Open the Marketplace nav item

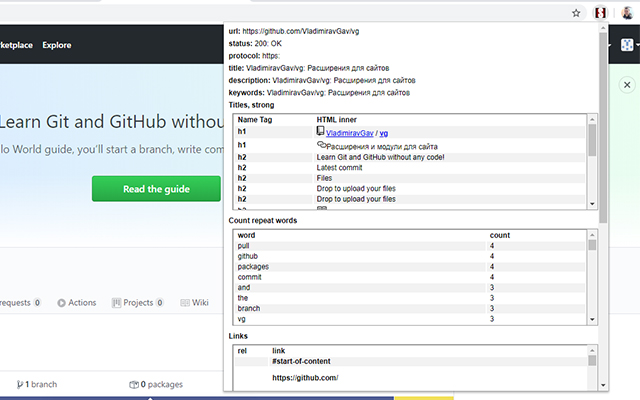(x=16, y=45)
